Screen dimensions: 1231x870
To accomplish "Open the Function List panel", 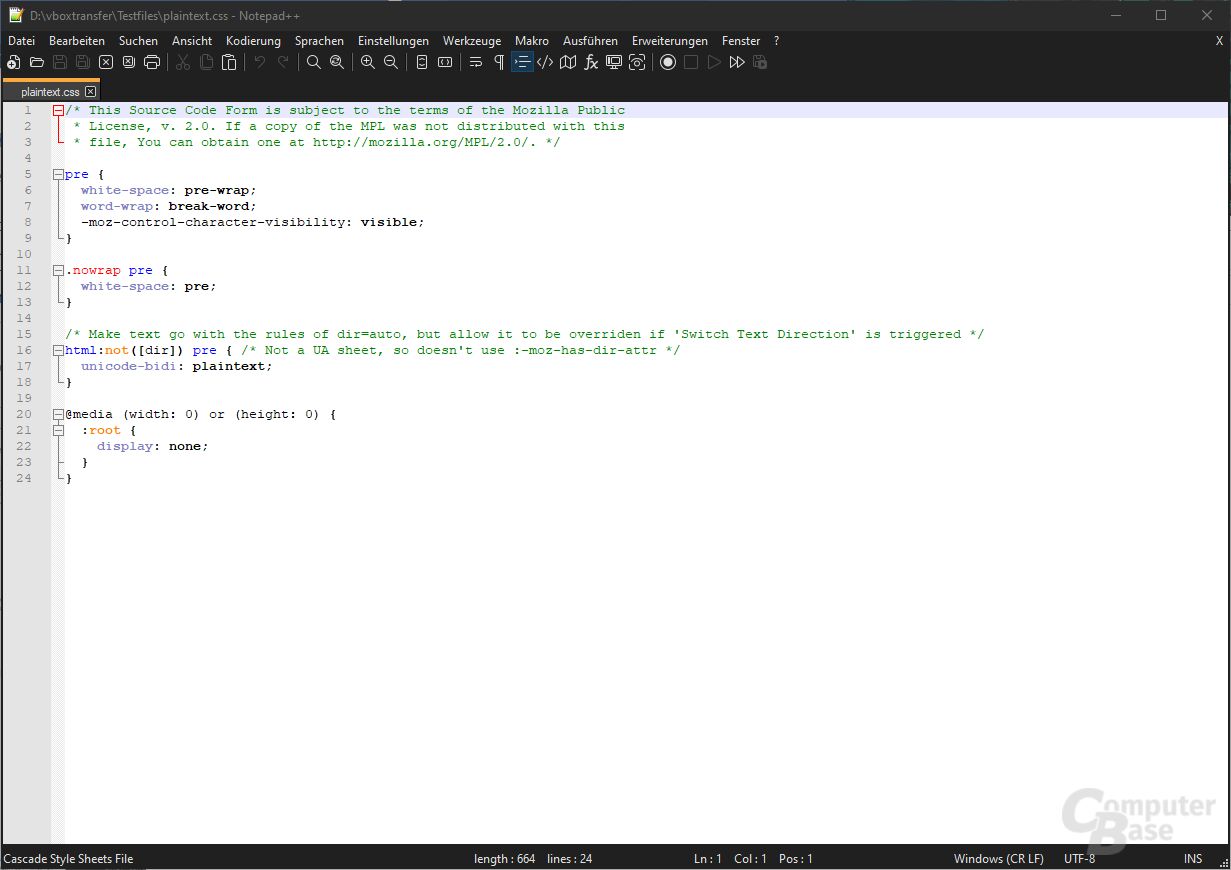I will (591, 62).
